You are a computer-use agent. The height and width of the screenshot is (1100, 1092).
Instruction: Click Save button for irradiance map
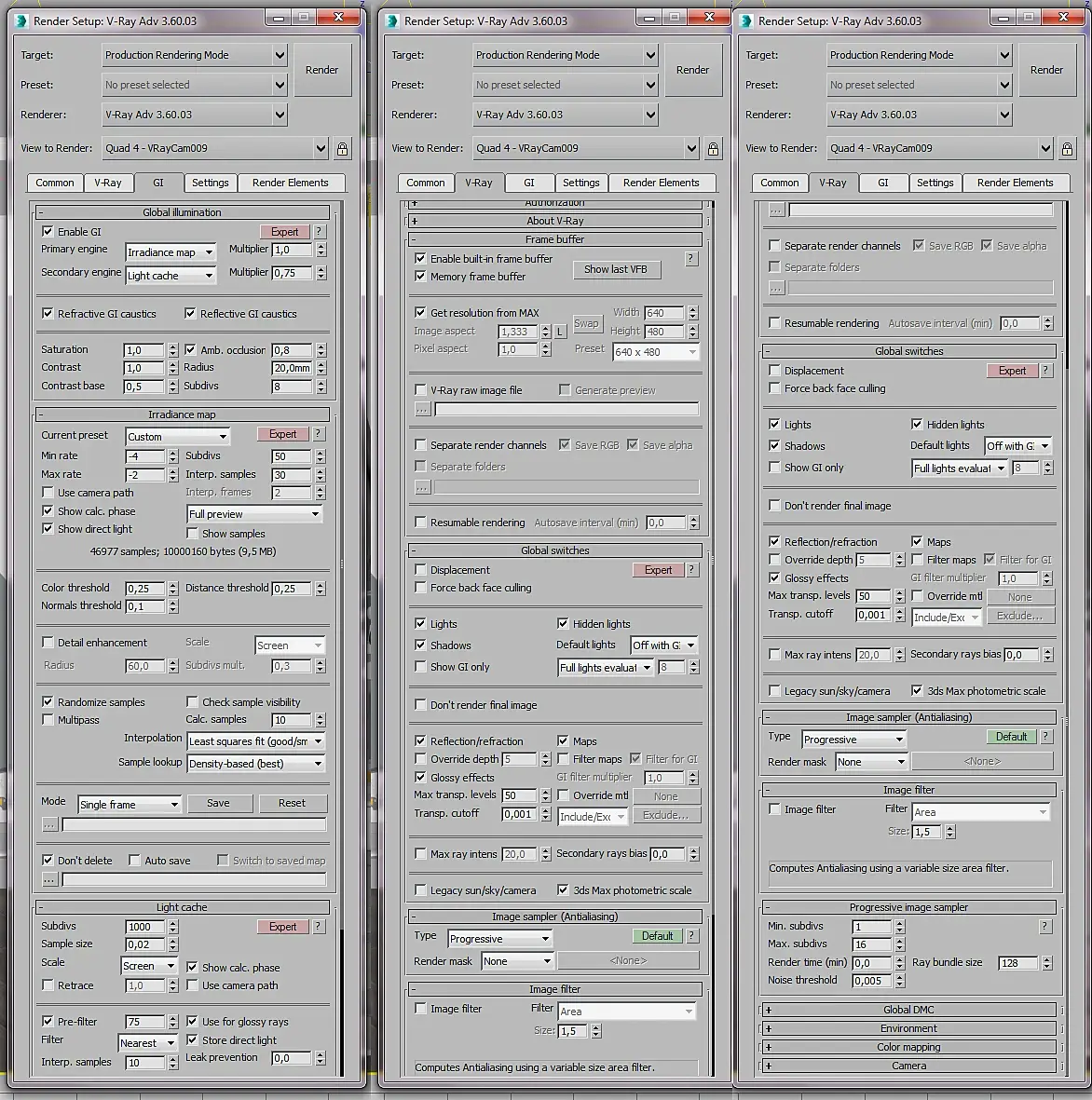[x=218, y=803]
